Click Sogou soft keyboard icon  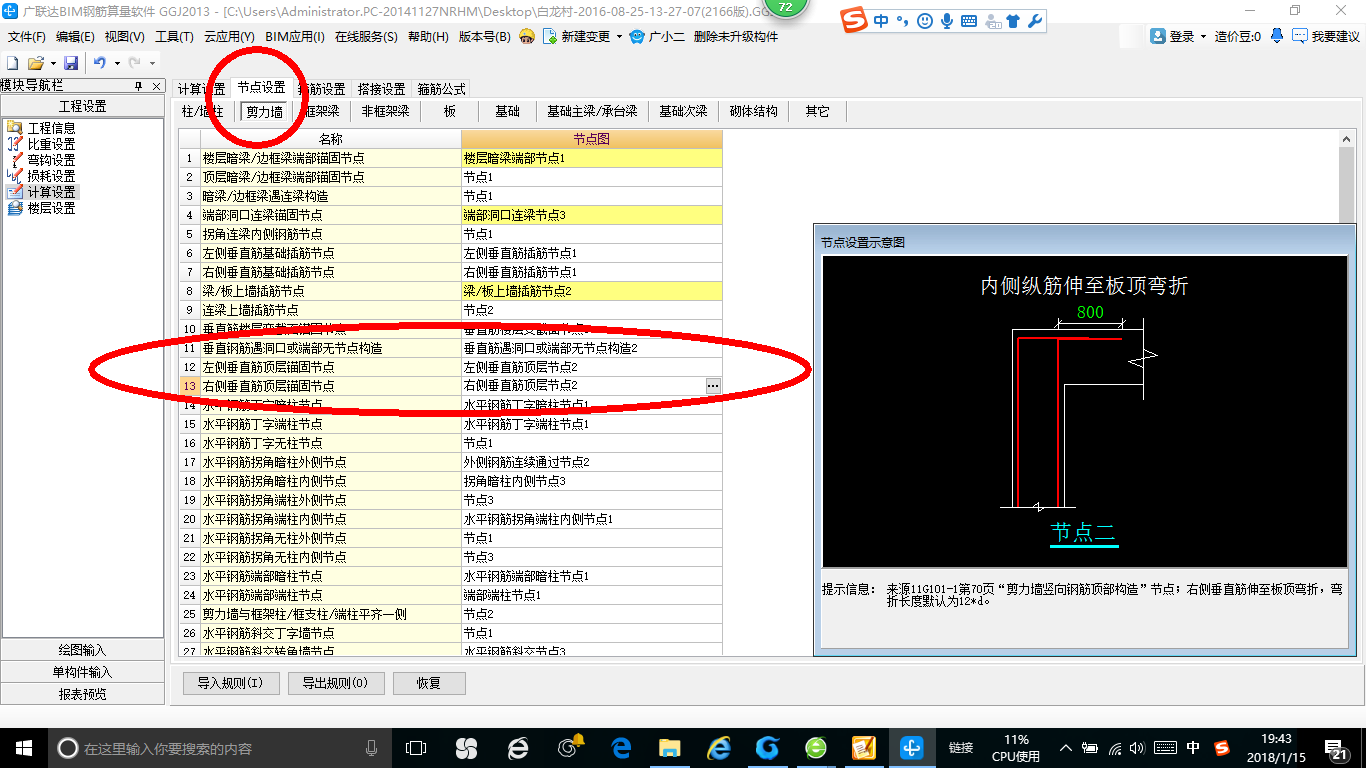click(x=969, y=20)
